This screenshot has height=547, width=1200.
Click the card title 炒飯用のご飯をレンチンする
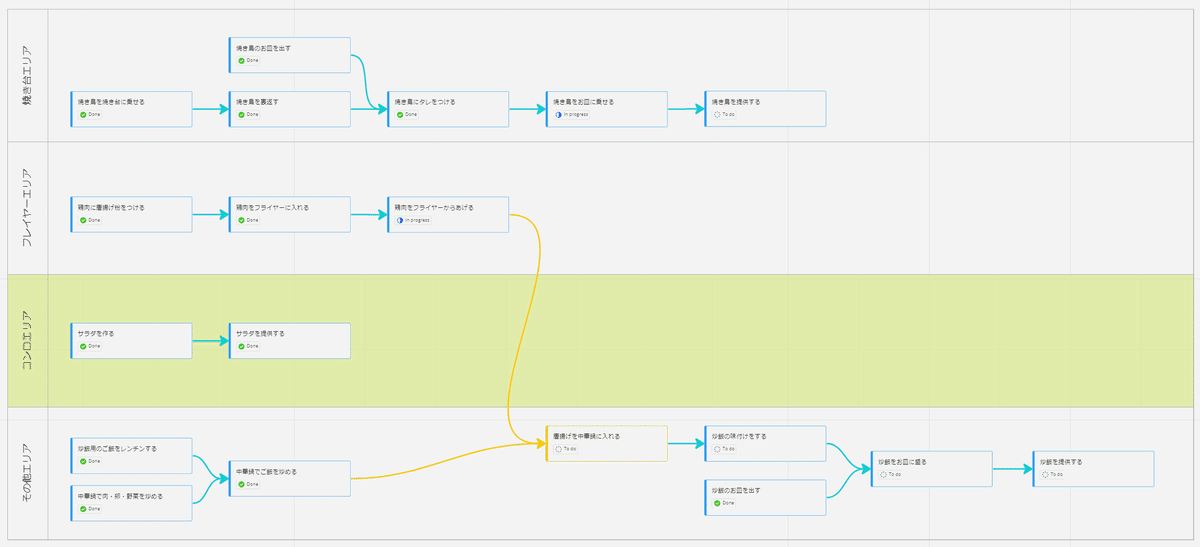pyautogui.click(x=117, y=449)
